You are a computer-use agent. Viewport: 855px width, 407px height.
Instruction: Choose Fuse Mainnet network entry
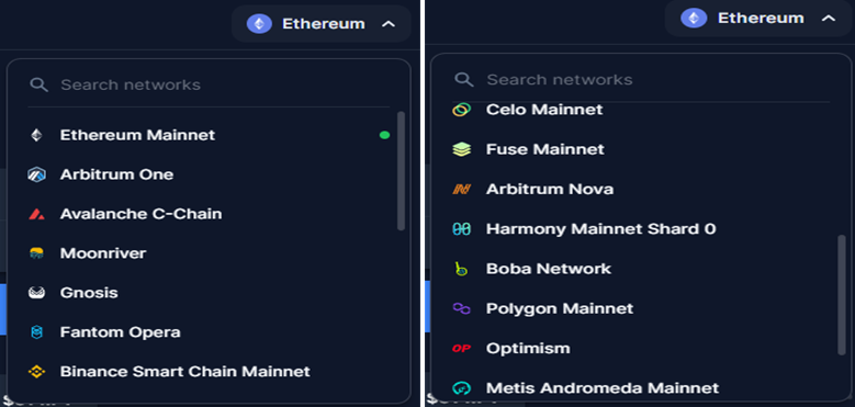tap(545, 149)
